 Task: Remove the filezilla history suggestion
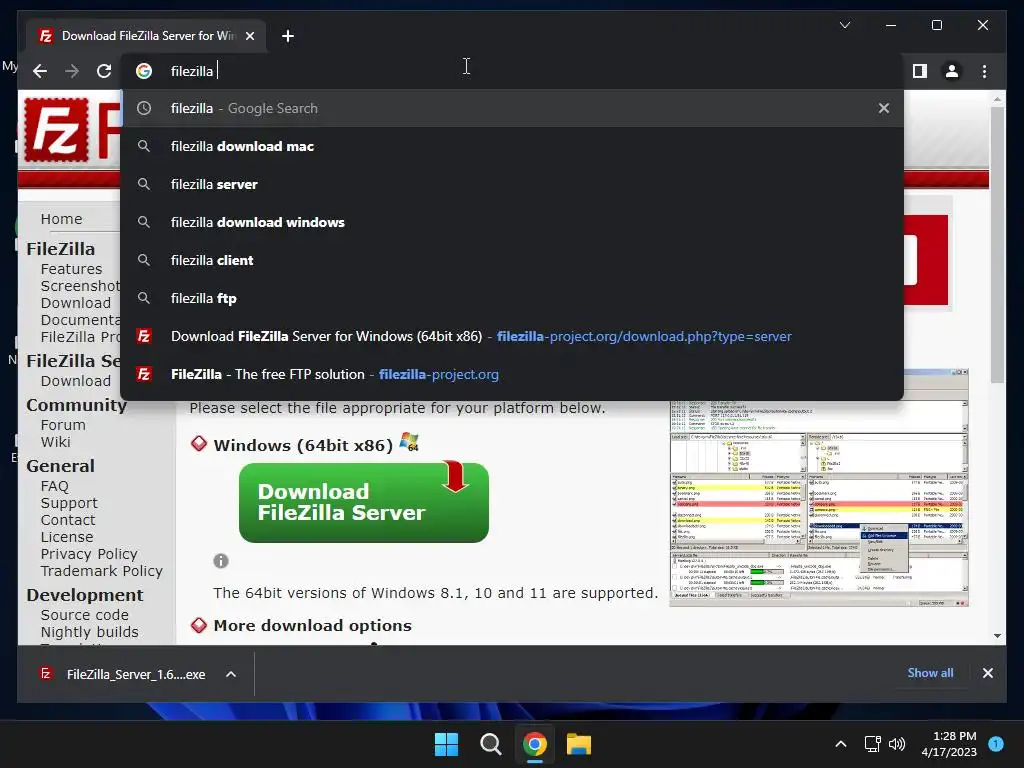[883, 108]
